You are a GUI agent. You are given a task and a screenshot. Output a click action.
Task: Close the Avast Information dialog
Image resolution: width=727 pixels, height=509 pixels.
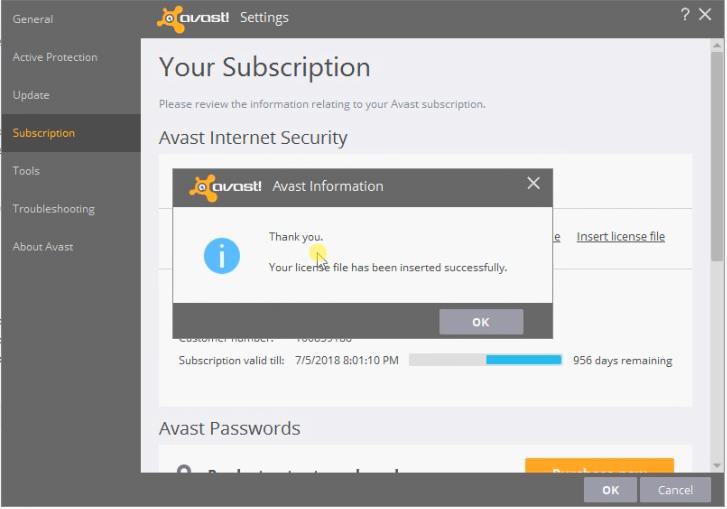(533, 184)
